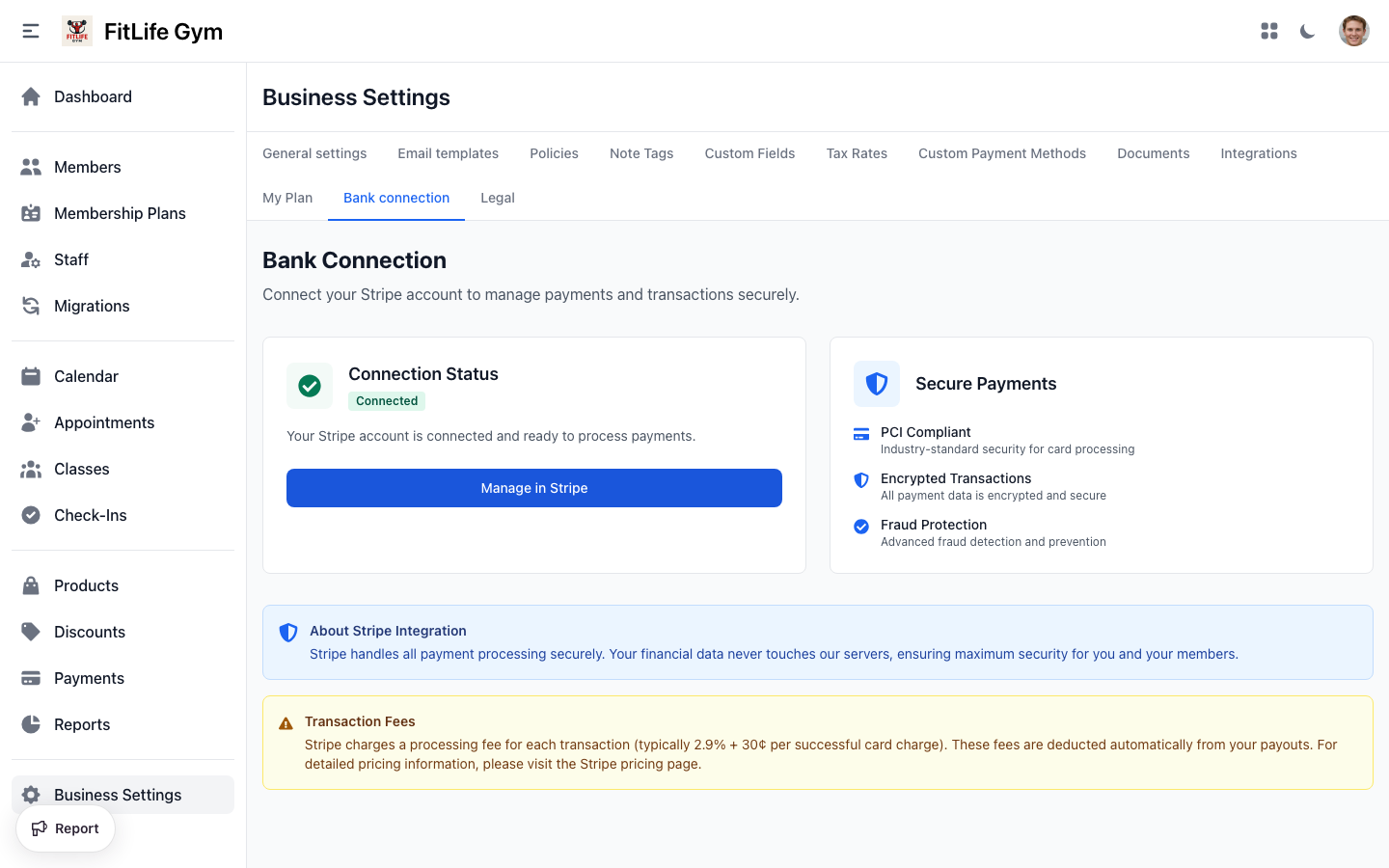
Task: Switch to the Tax Rates tab
Action: pos(857,153)
